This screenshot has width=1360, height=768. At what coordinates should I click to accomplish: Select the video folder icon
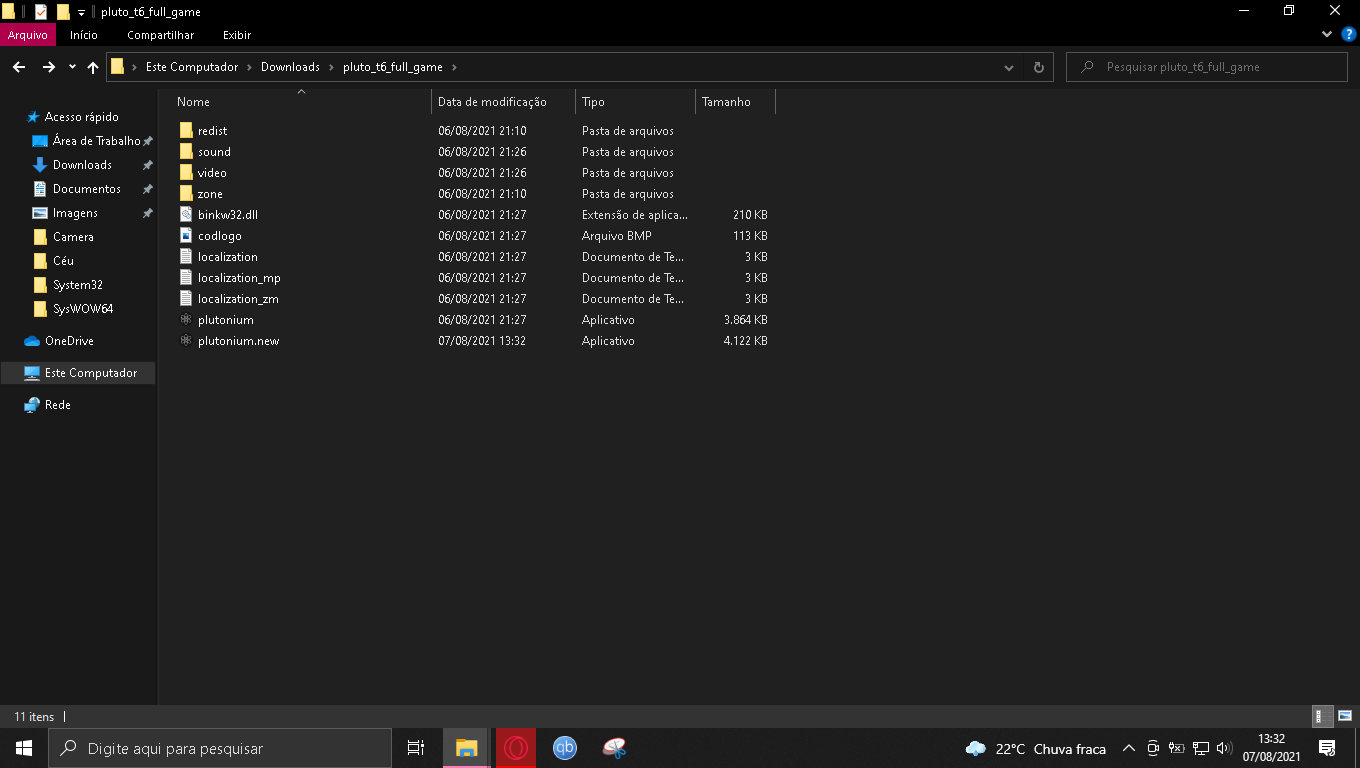point(186,173)
